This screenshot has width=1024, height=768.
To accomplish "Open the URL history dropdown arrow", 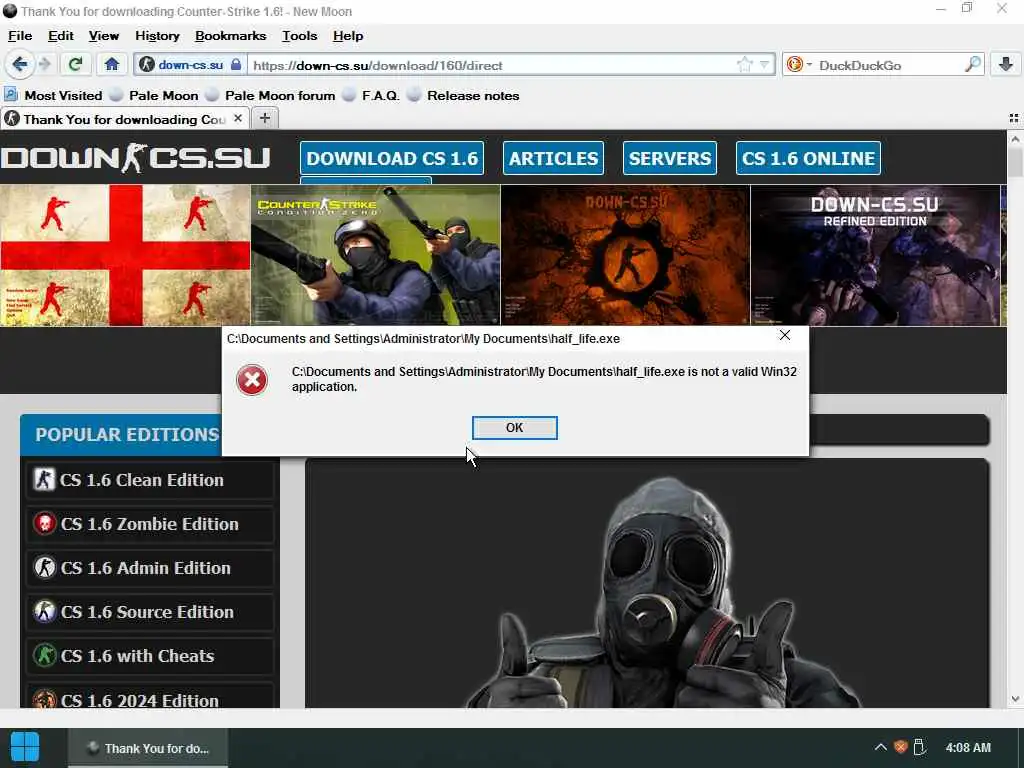I will click(765, 65).
